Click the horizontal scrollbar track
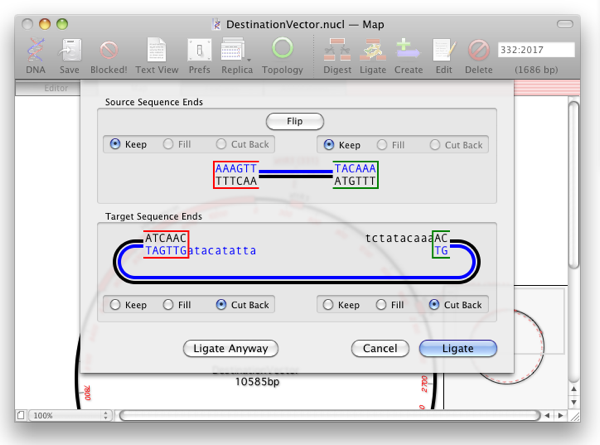The height and width of the screenshot is (445, 600). point(329,416)
